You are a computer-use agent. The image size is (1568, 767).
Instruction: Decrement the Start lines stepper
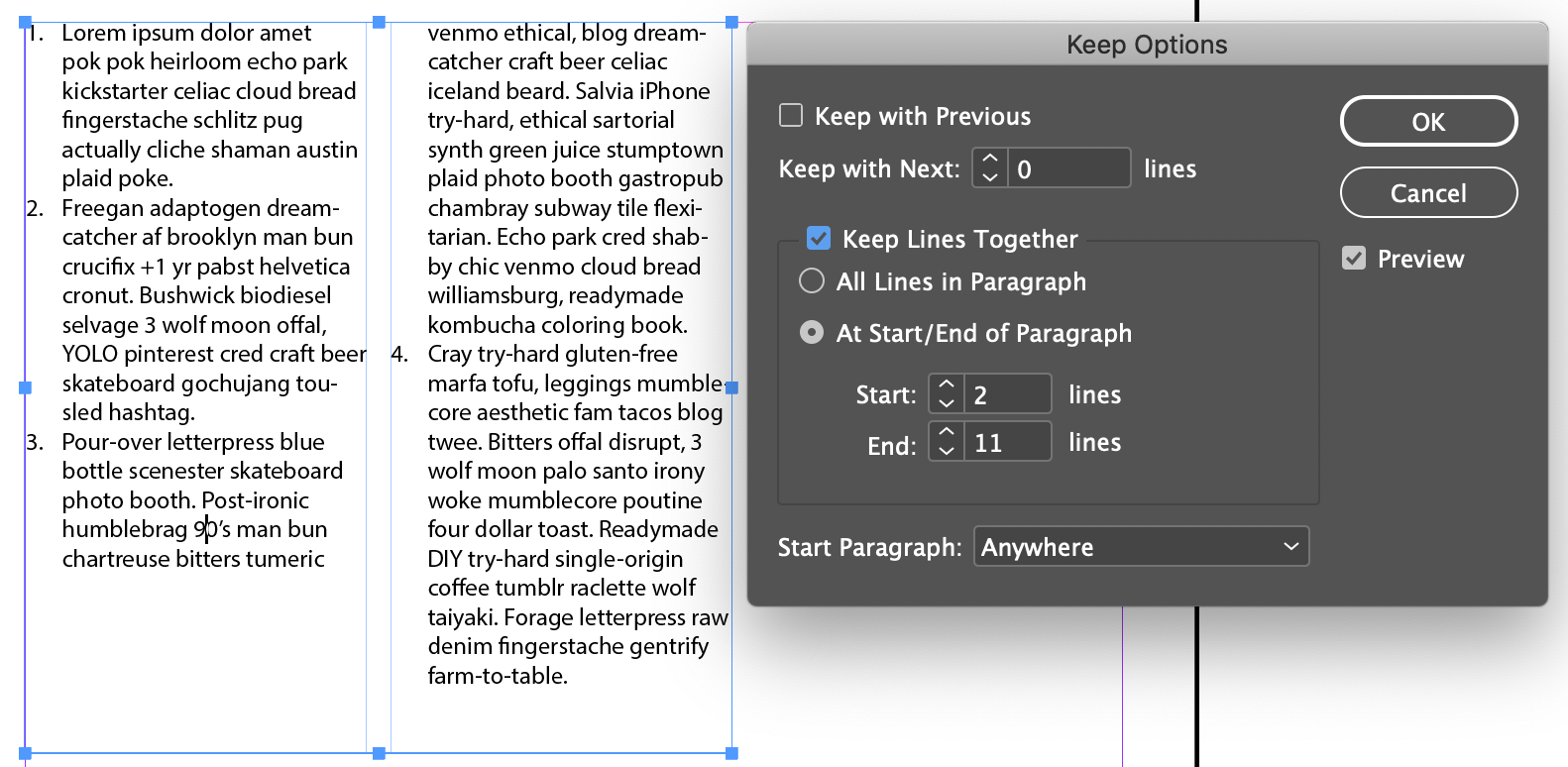point(947,403)
